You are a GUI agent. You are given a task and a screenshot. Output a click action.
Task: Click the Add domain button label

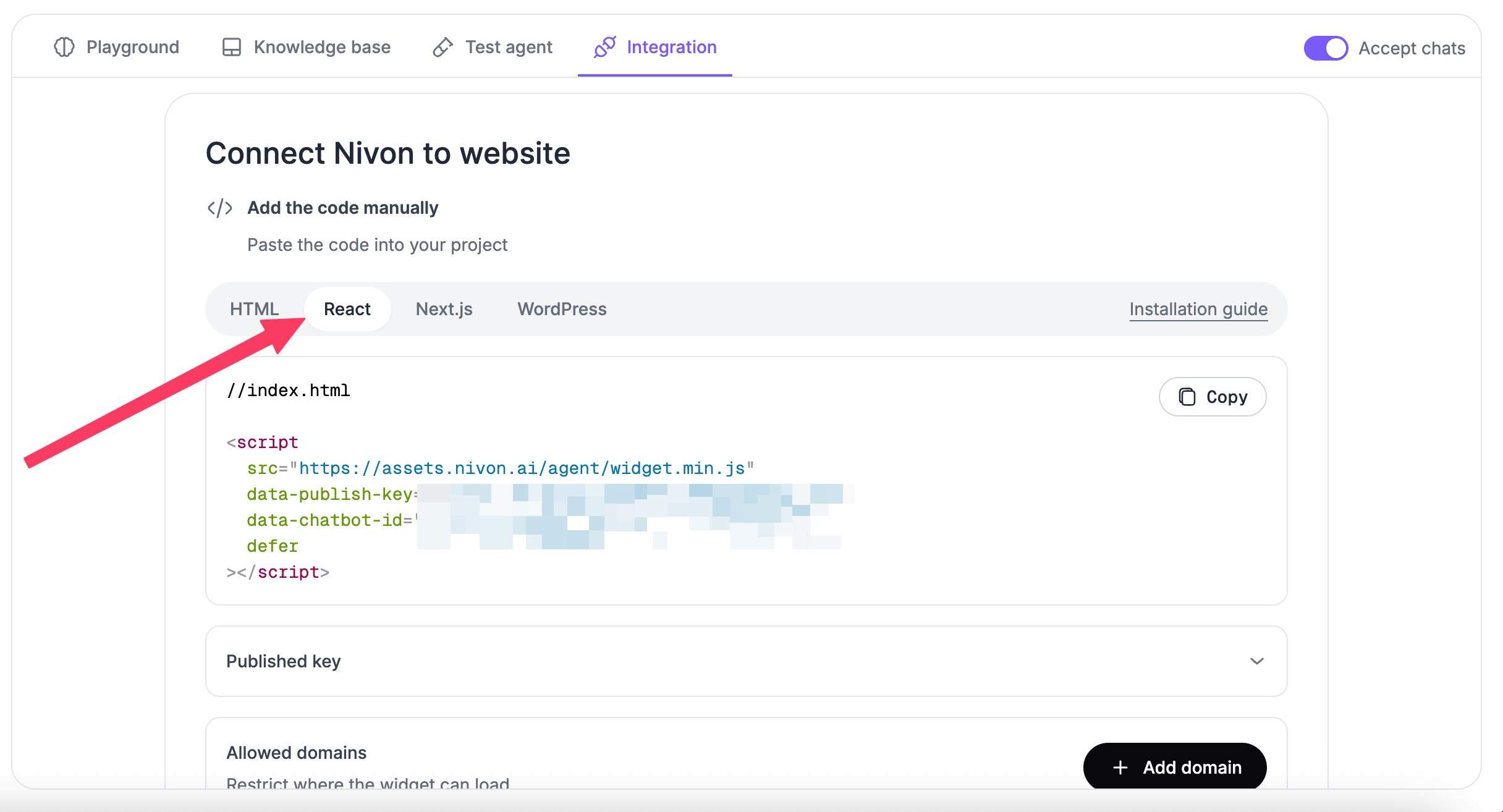tap(1192, 768)
